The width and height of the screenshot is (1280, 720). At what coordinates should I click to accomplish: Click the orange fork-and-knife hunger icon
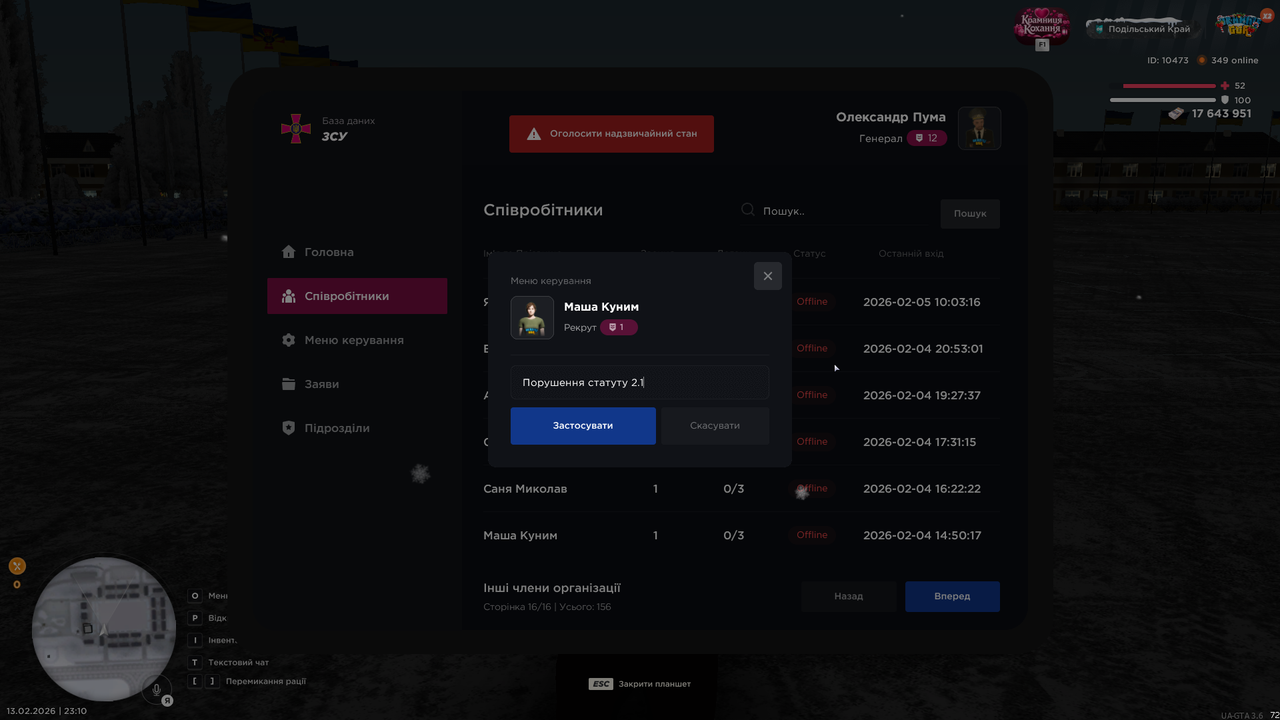point(17,566)
